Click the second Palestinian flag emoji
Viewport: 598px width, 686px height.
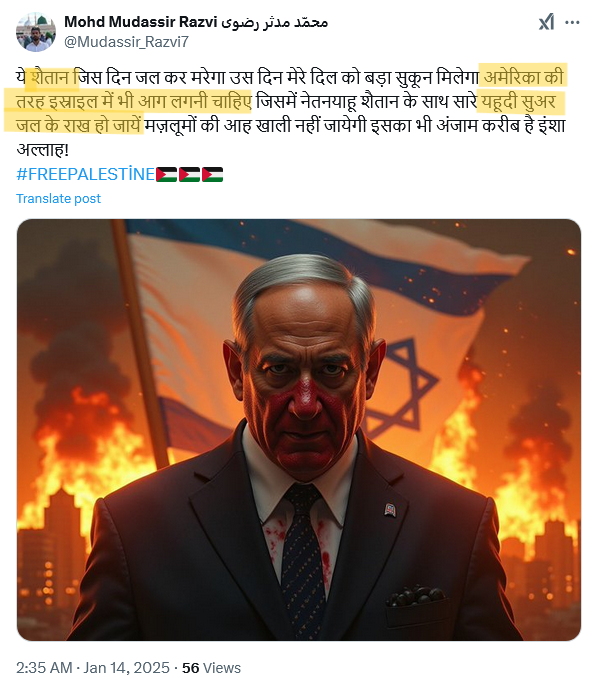(x=189, y=174)
